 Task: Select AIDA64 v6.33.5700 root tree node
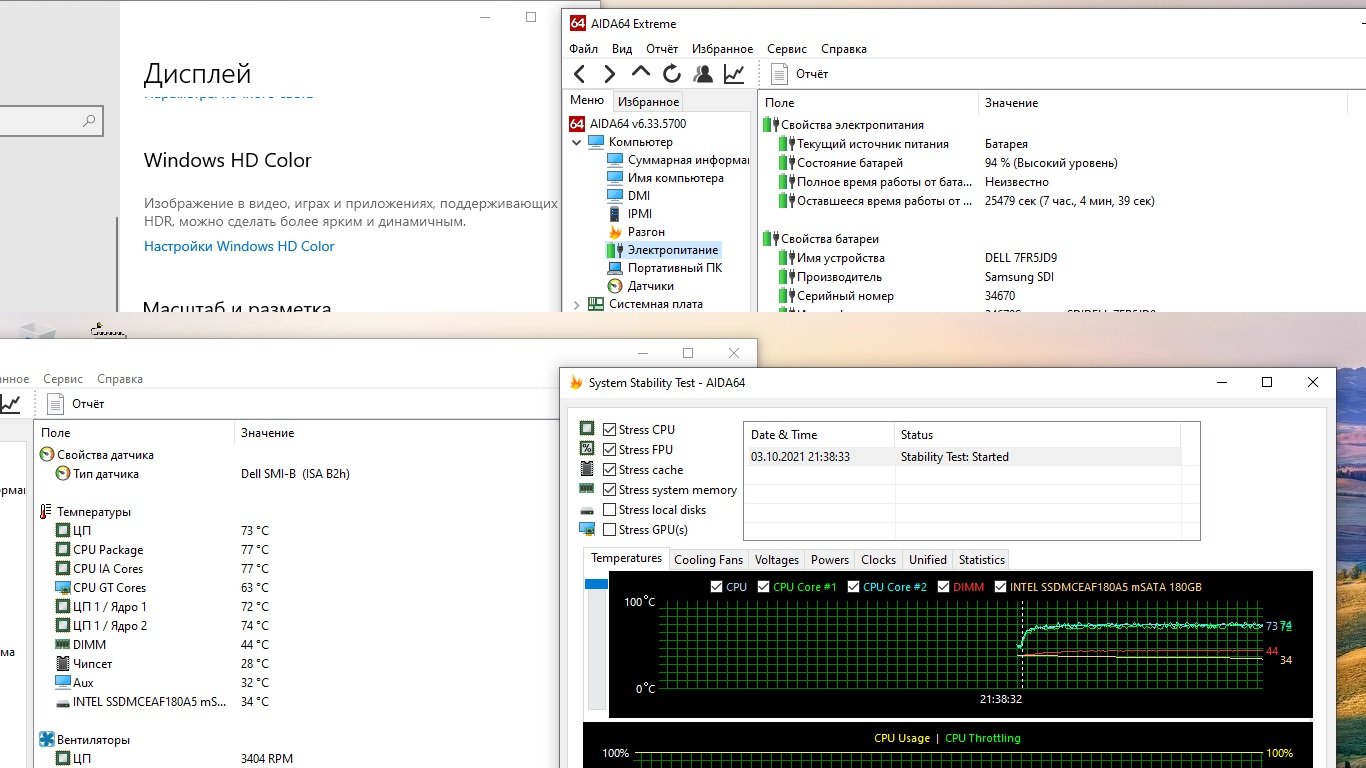(639, 124)
